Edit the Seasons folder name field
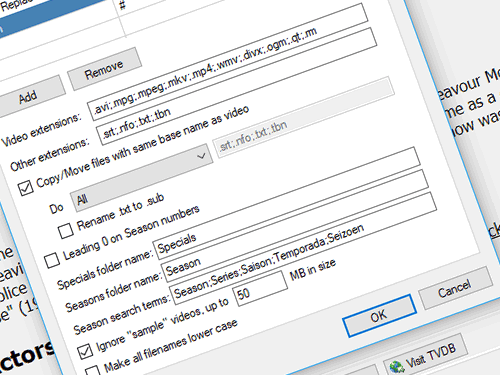The width and height of the screenshot is (500, 375). click(x=295, y=225)
